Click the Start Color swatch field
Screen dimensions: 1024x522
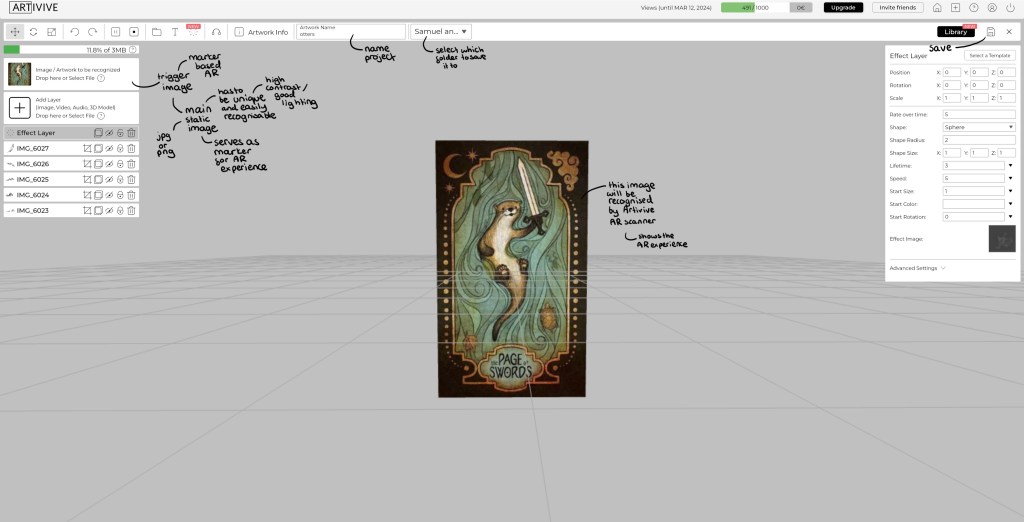(972, 204)
